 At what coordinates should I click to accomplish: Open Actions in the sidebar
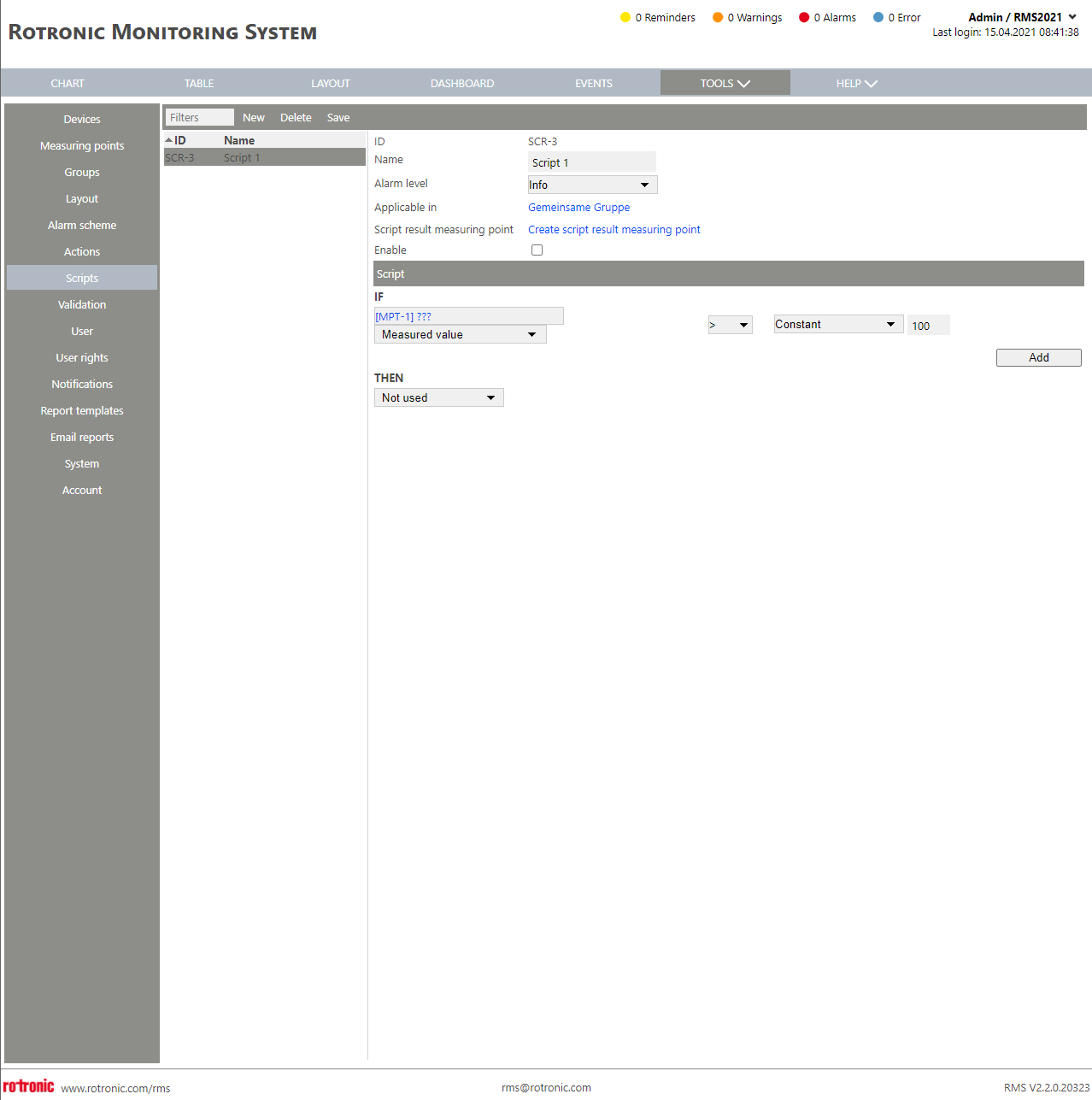click(x=82, y=252)
